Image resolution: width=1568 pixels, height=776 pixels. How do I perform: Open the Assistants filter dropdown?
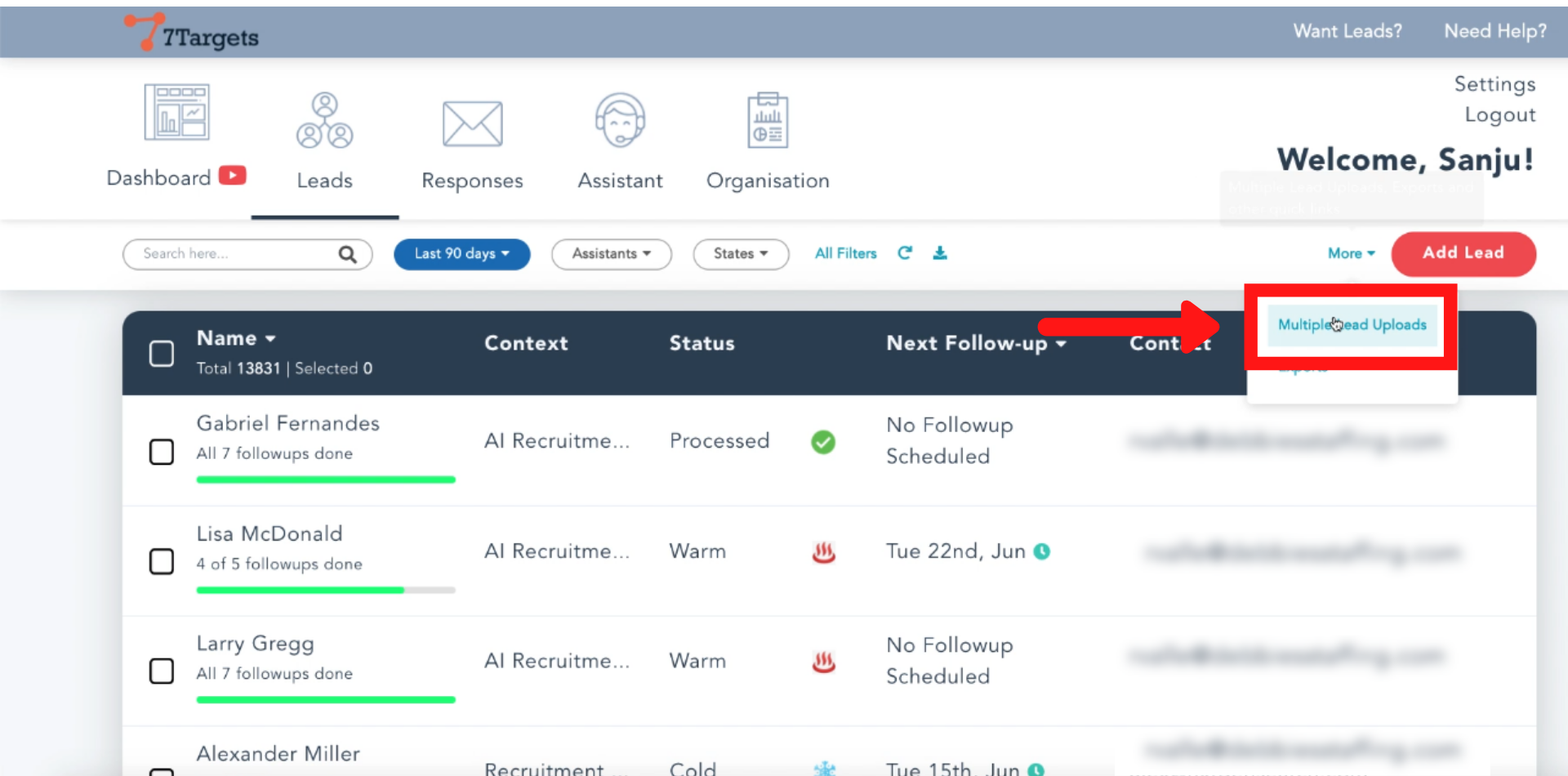611,254
